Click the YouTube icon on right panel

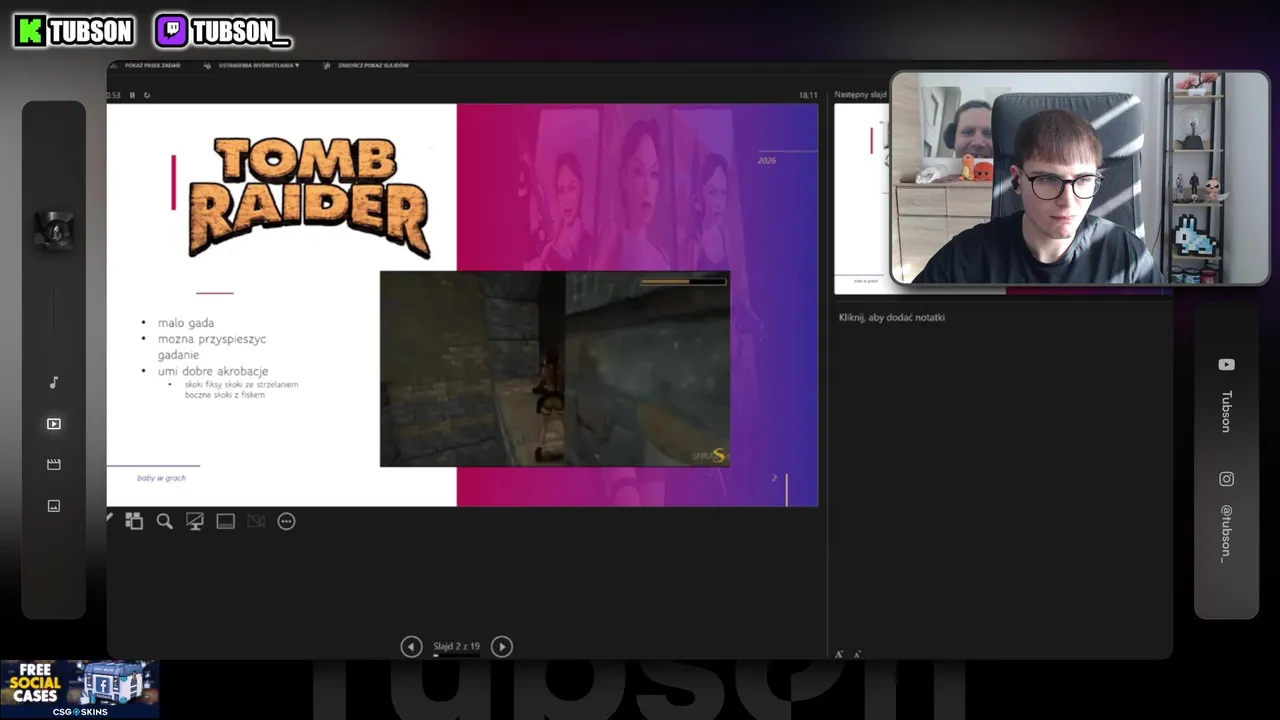[x=1226, y=365]
